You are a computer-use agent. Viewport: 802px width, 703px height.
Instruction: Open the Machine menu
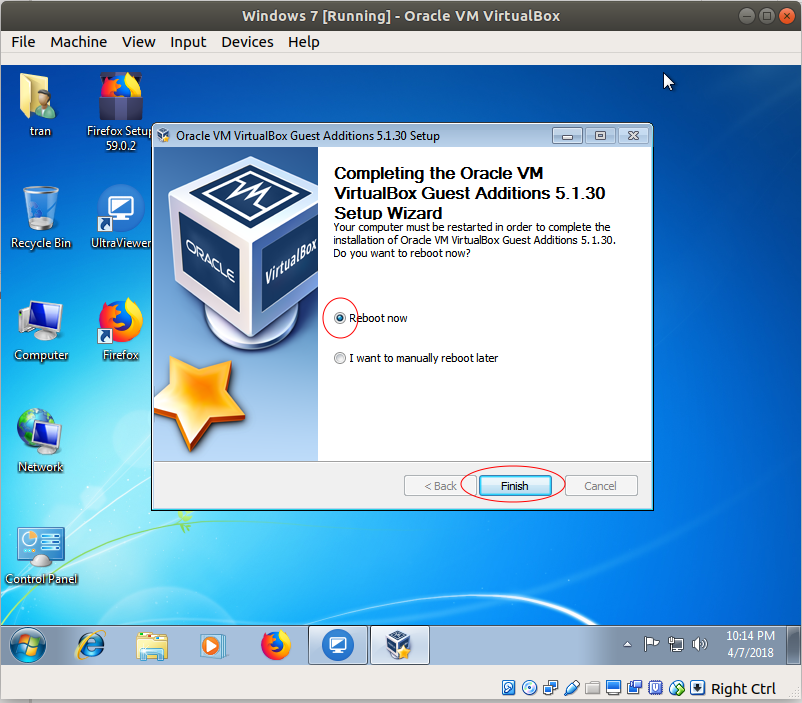click(79, 42)
